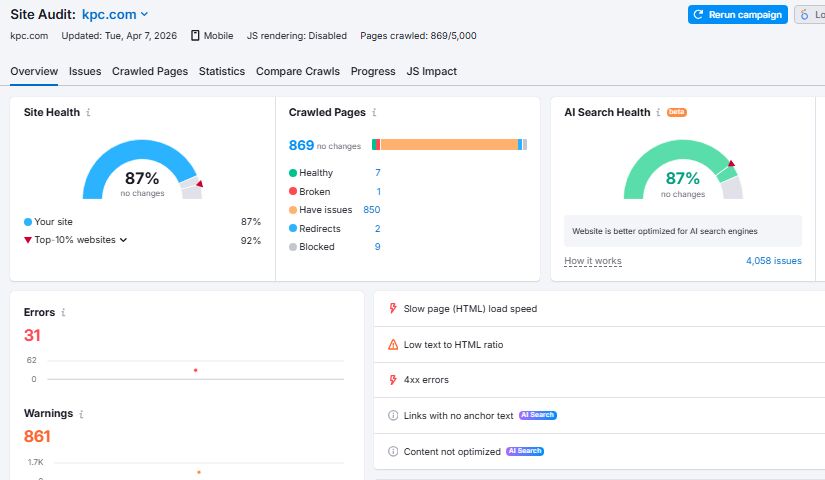Screen dimensions: 825x480
Task: Click the Mobile device icon
Action: [x=195, y=35]
